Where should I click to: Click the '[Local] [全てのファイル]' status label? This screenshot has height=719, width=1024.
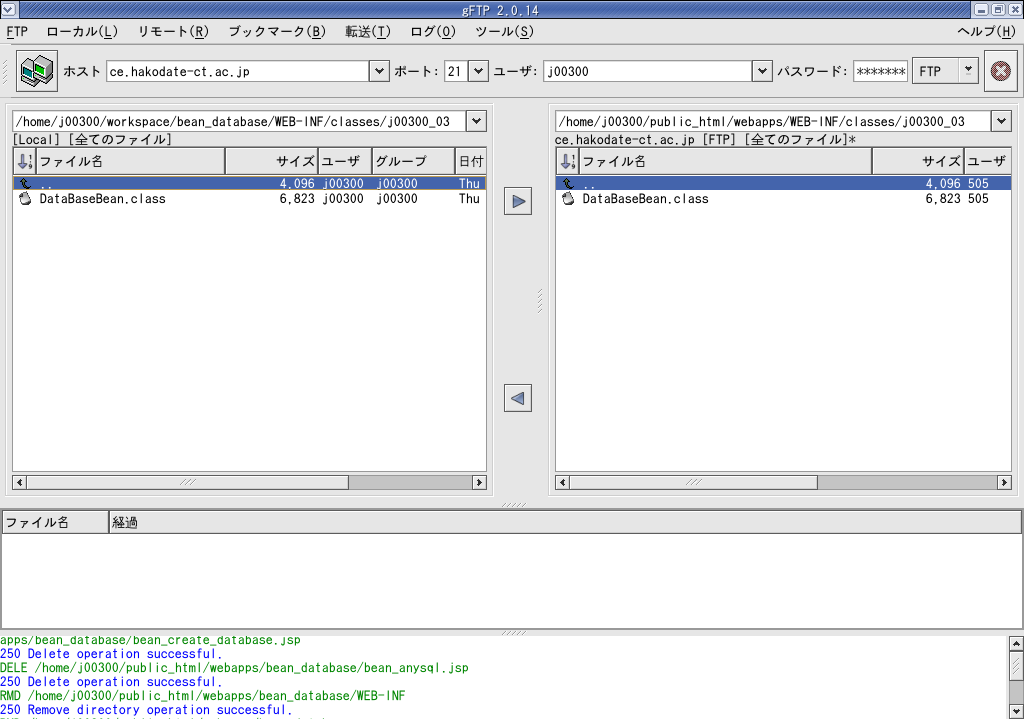[92, 139]
